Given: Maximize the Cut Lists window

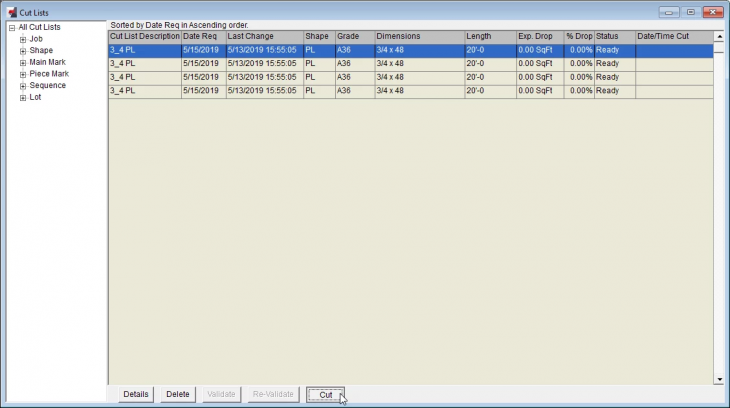Looking at the screenshot, I should 691,12.
